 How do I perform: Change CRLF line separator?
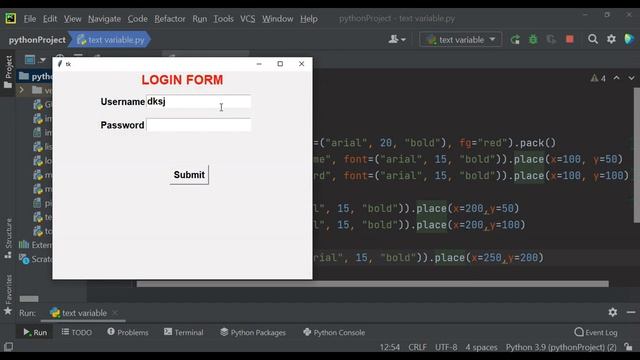[417, 347]
